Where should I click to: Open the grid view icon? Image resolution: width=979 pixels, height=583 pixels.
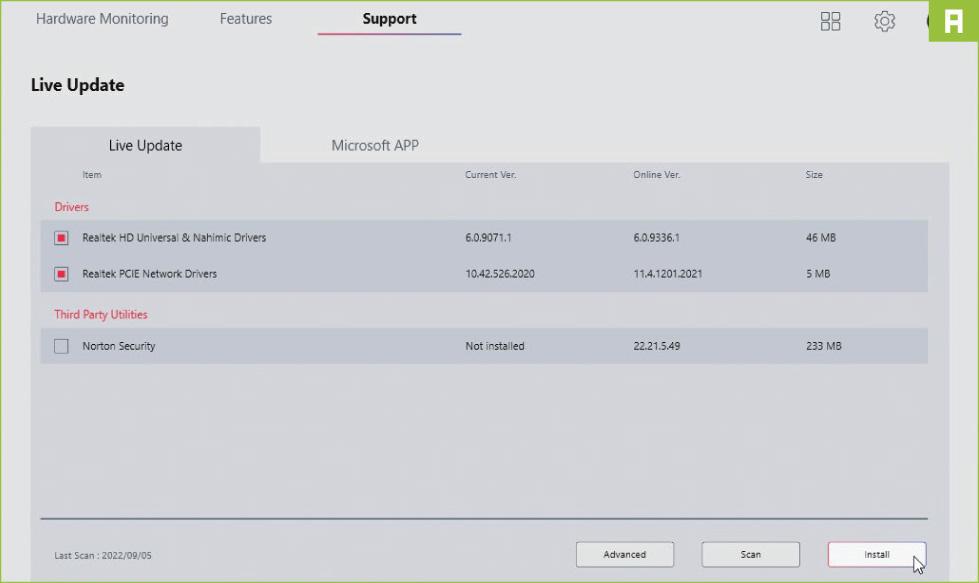[830, 21]
